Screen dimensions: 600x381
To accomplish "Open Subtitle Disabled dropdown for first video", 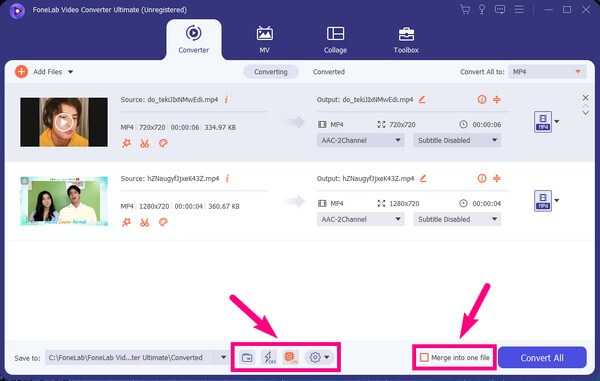I will (457, 140).
